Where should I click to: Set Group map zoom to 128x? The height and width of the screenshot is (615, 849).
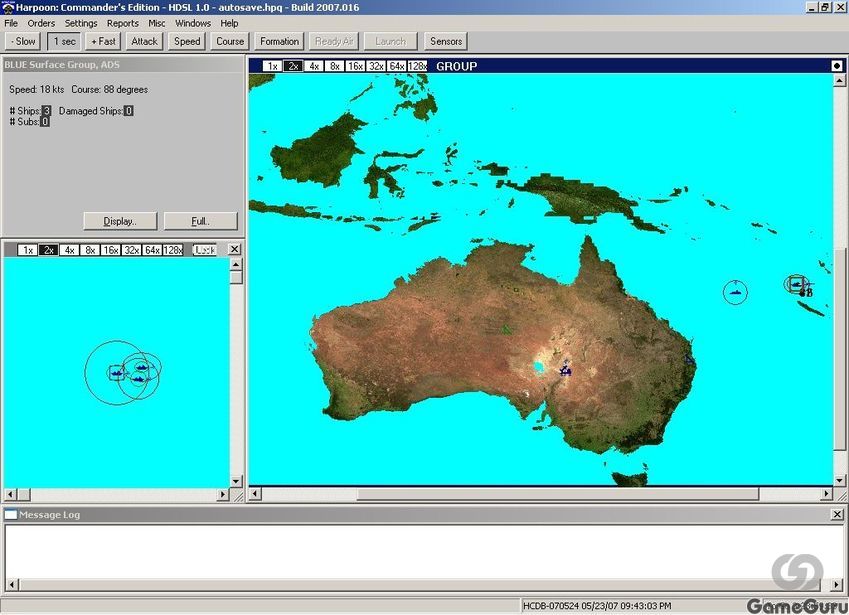point(417,66)
